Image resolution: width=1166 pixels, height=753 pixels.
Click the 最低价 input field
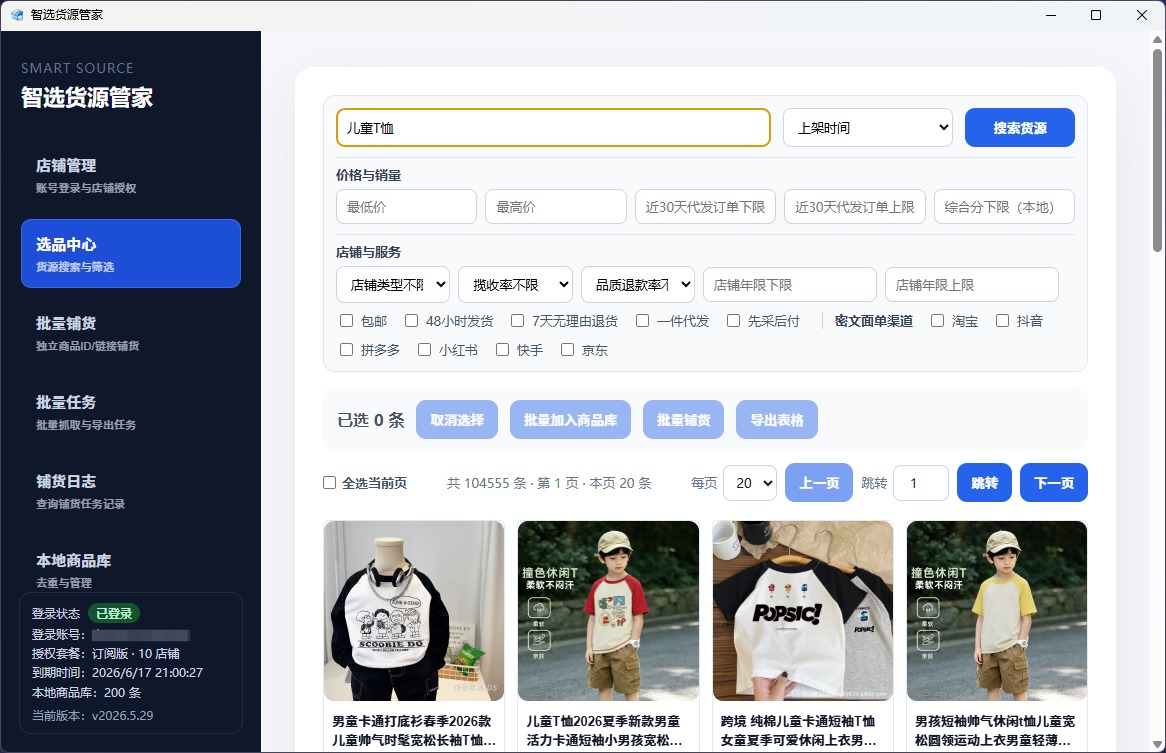tap(406, 207)
